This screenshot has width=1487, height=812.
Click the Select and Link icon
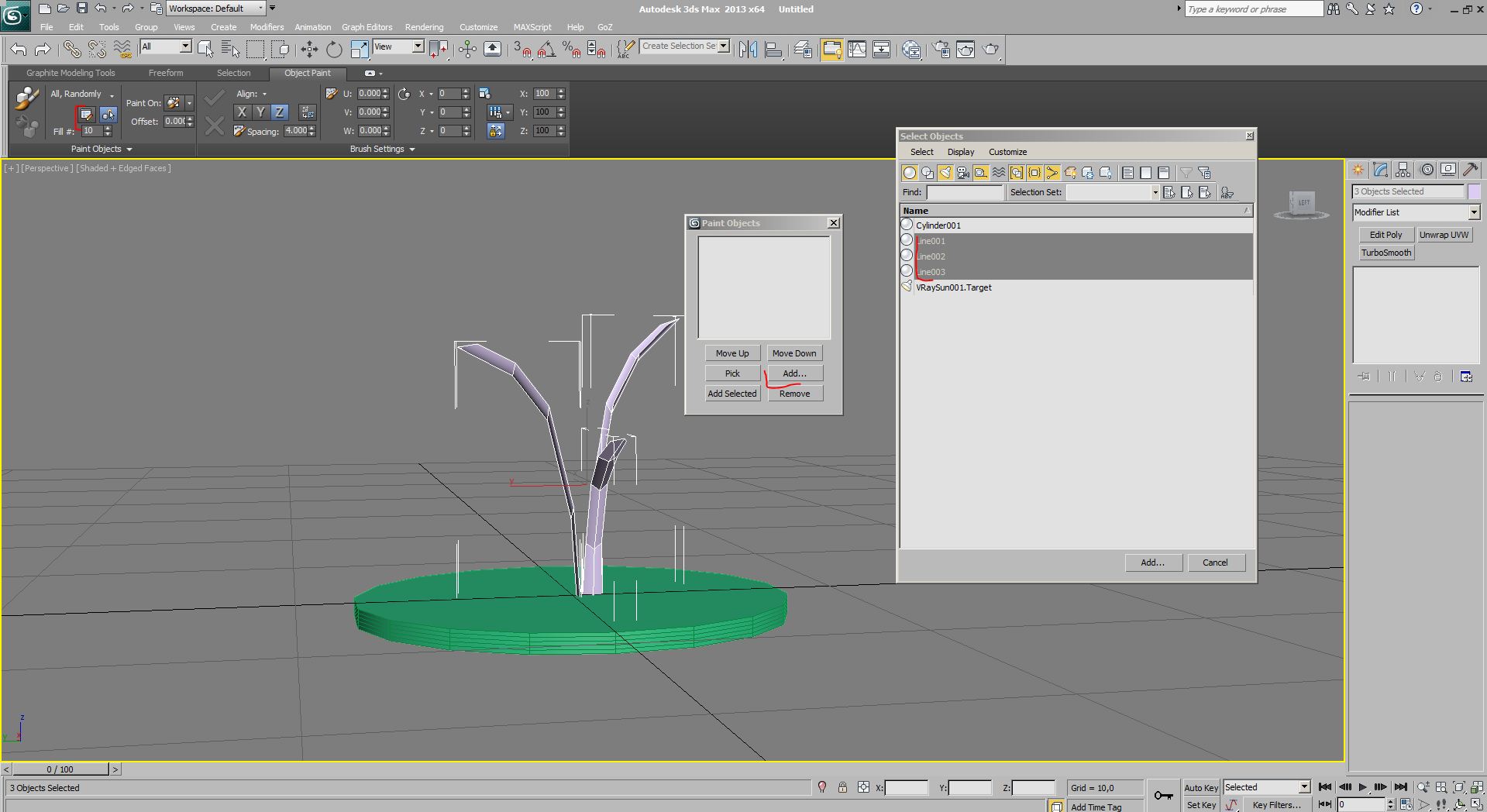(71, 50)
